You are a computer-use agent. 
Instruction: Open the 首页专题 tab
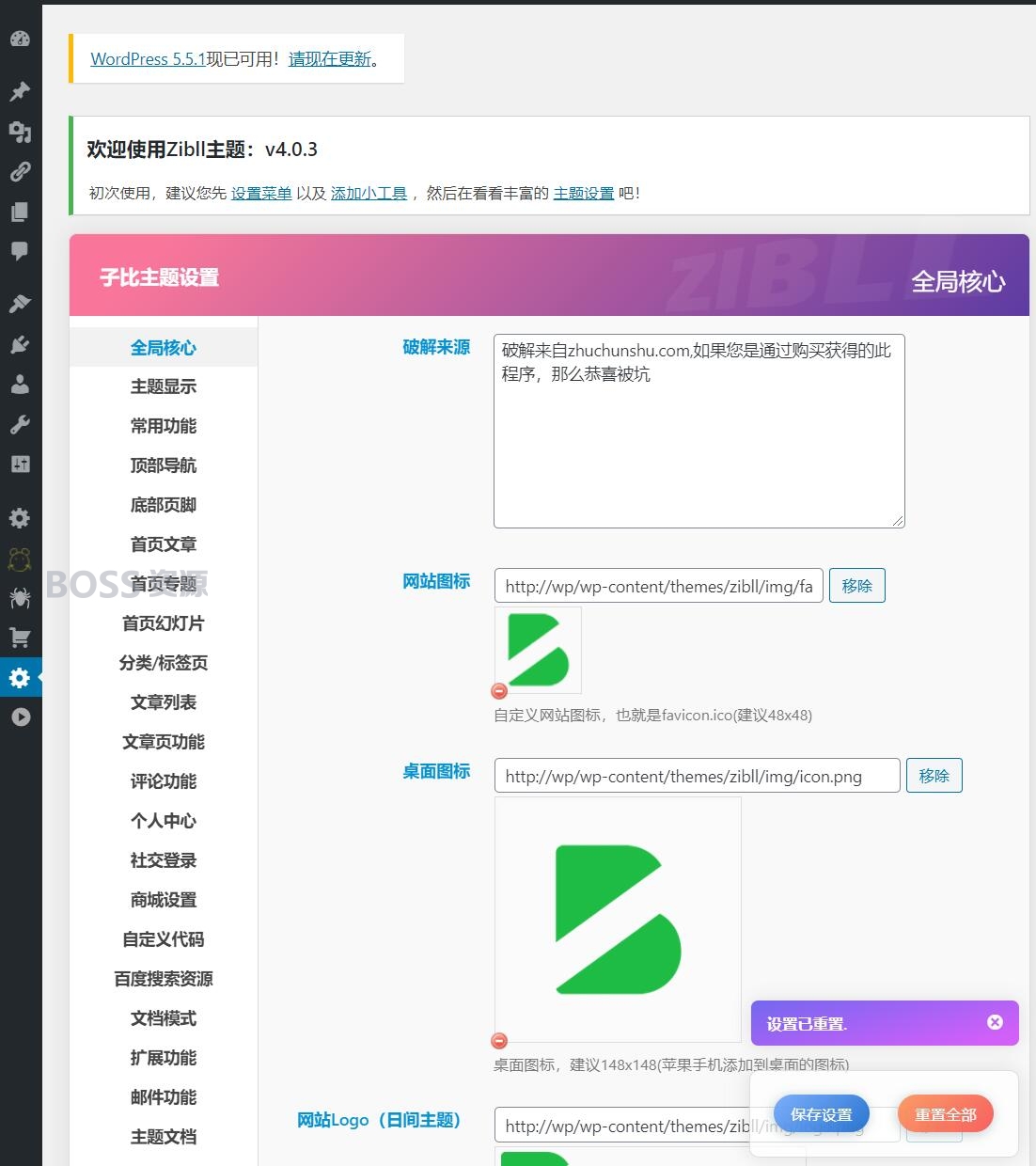click(x=164, y=584)
